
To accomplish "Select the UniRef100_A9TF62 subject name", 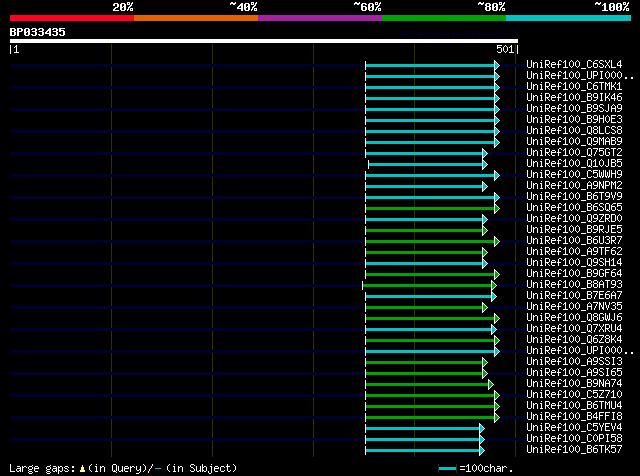I will (574, 252).
